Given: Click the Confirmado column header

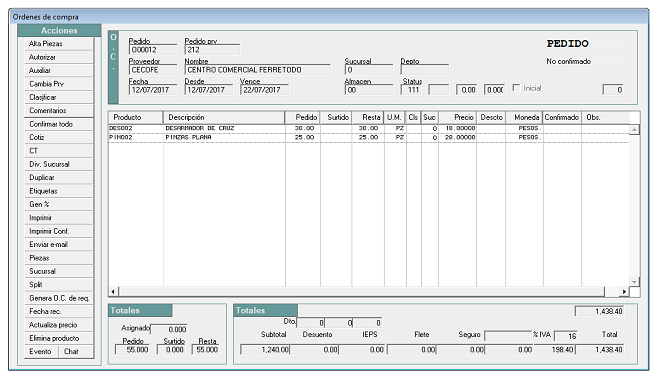Looking at the screenshot, I should click(562, 118).
